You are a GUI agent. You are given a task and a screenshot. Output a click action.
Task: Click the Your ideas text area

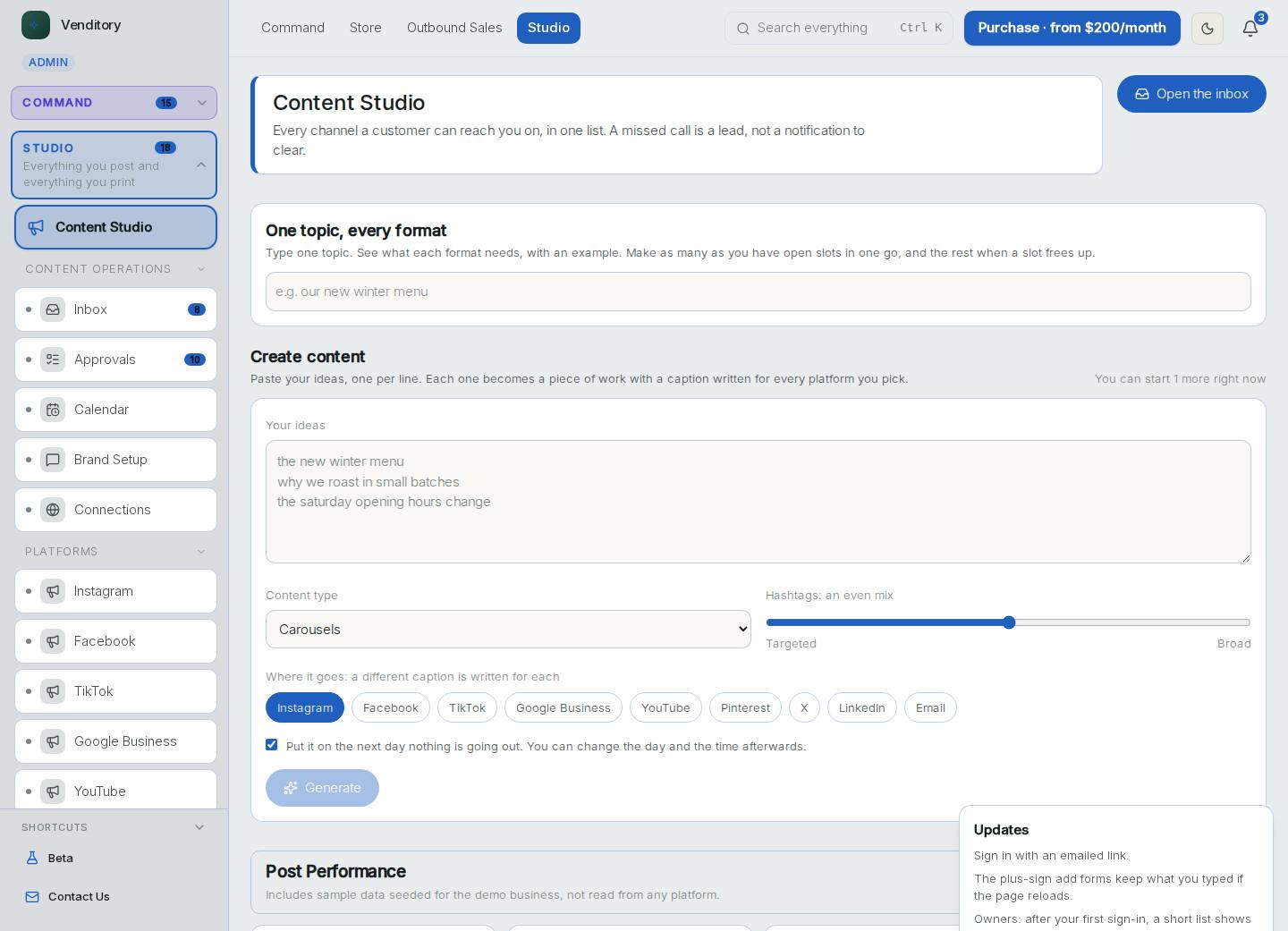pyautogui.click(x=758, y=502)
